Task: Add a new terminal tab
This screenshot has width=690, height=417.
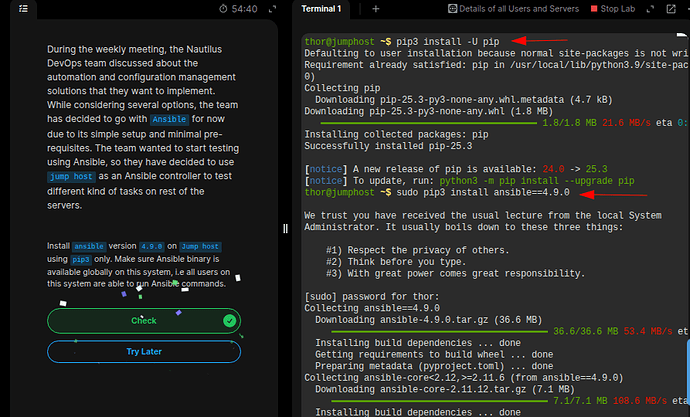Action: point(375,9)
